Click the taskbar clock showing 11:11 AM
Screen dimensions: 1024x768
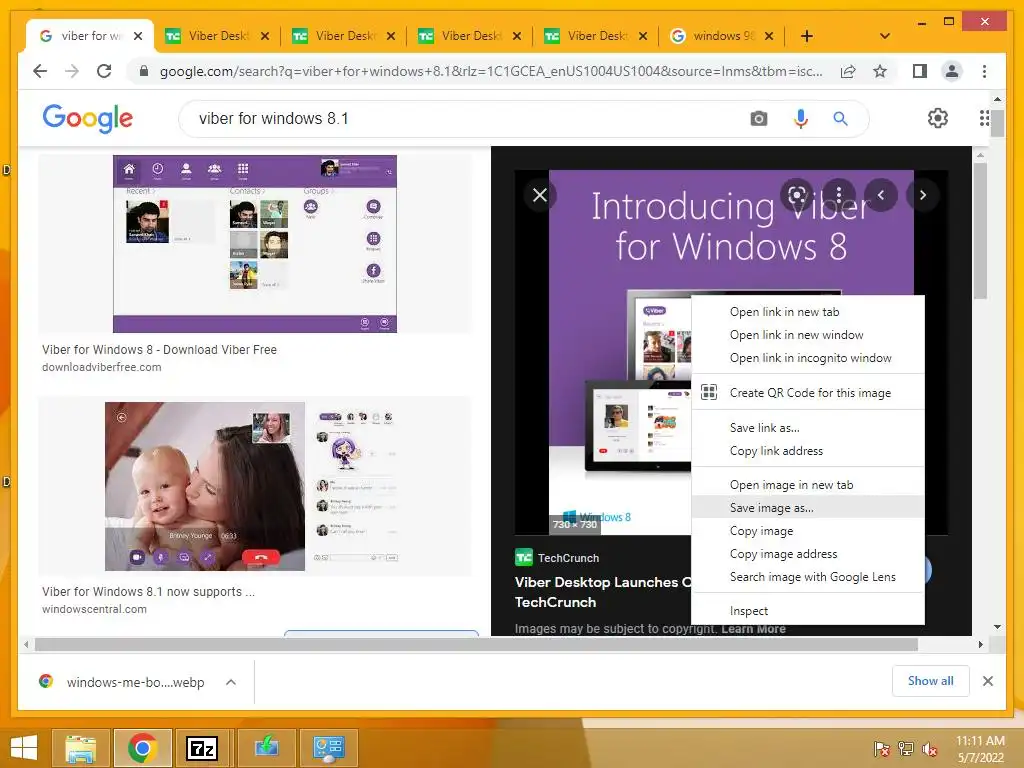[x=980, y=748]
